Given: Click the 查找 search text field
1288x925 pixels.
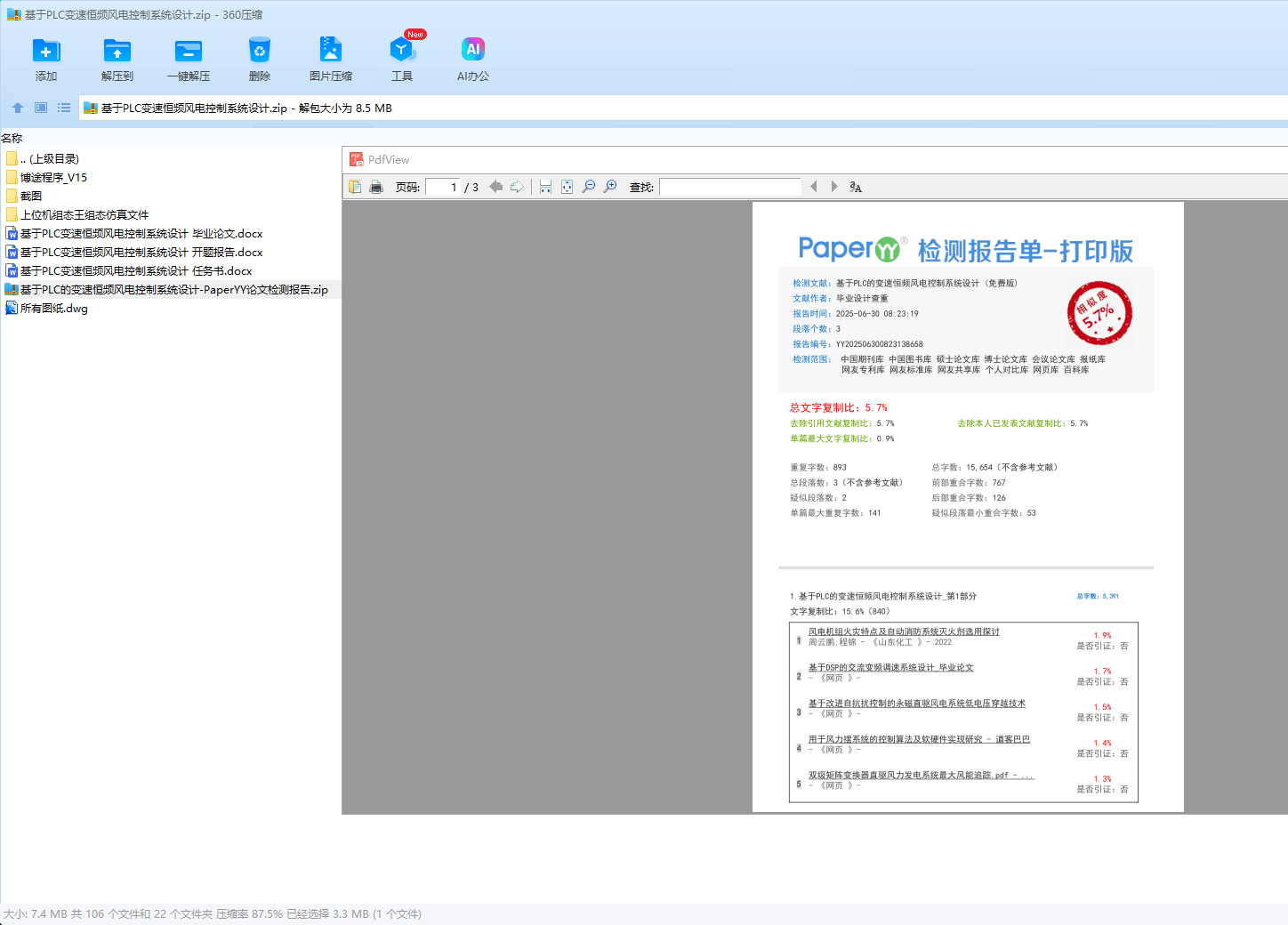Looking at the screenshot, I should [730, 187].
